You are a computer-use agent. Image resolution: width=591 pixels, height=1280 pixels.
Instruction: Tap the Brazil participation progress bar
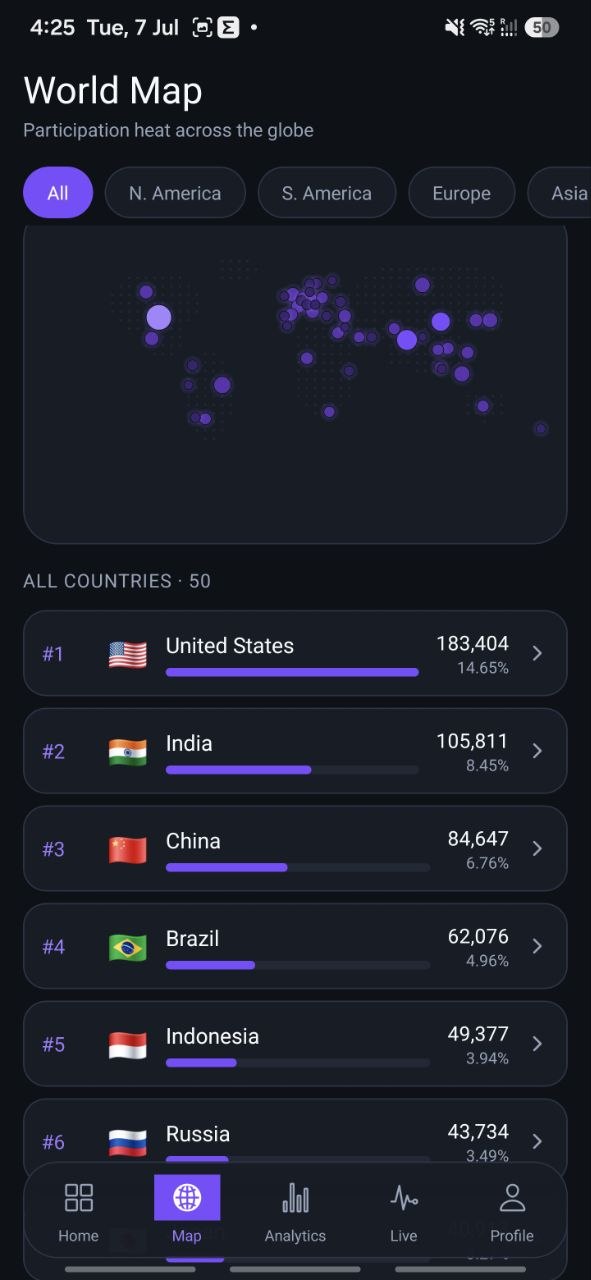click(x=298, y=965)
